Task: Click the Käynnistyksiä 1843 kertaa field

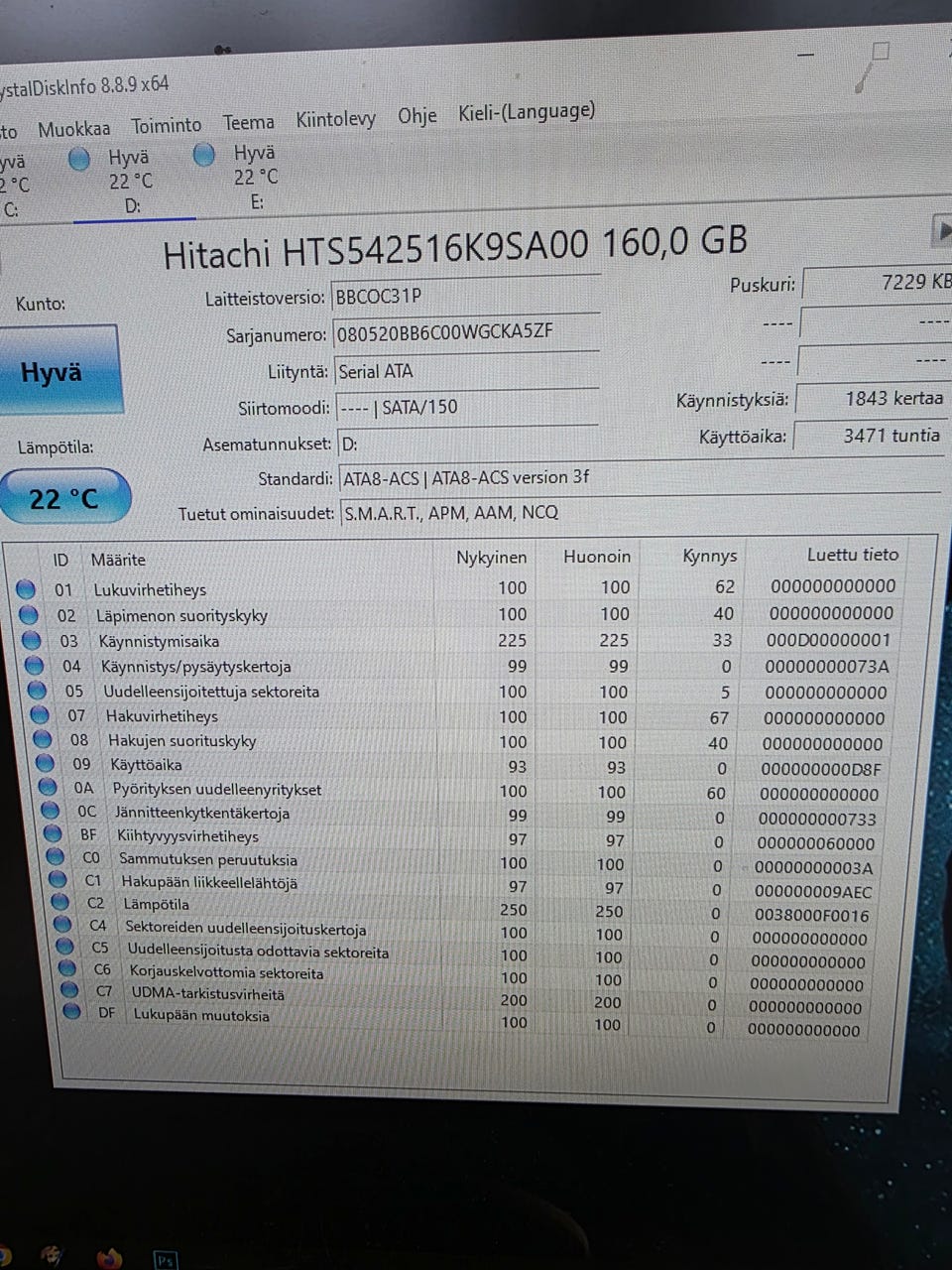Action: [873, 398]
